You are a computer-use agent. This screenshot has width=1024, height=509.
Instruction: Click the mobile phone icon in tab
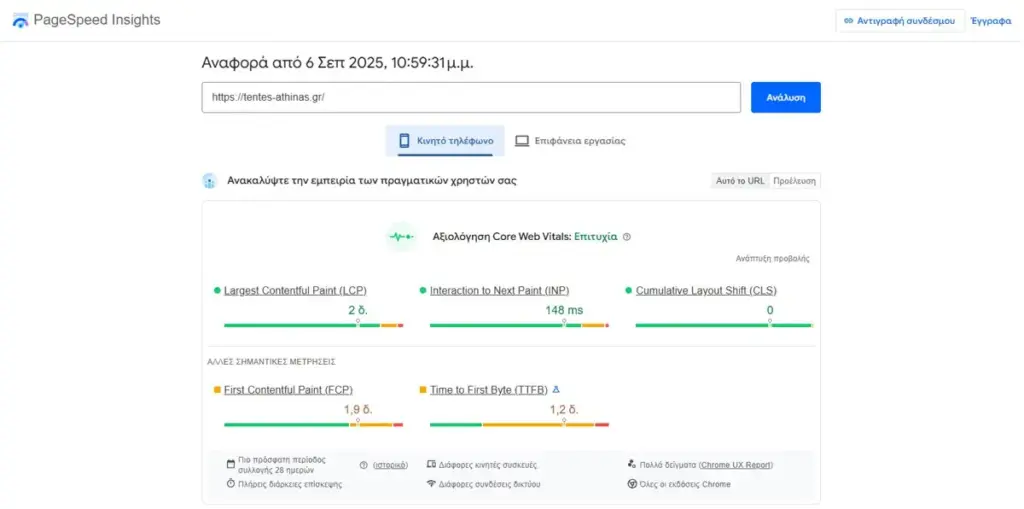click(404, 140)
